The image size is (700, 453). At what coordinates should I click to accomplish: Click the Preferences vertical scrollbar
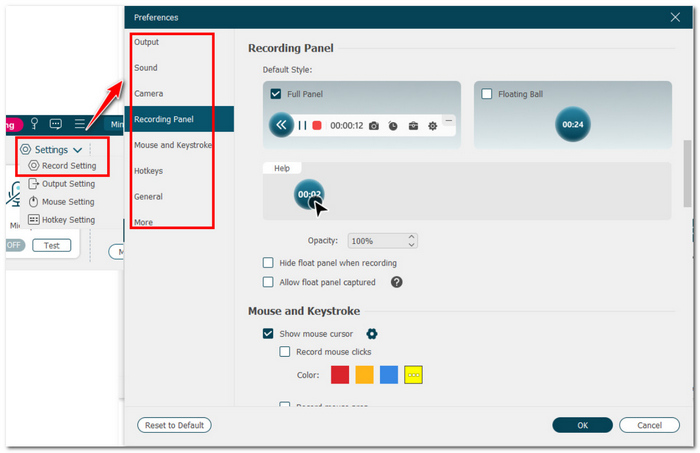pyautogui.click(x=687, y=174)
